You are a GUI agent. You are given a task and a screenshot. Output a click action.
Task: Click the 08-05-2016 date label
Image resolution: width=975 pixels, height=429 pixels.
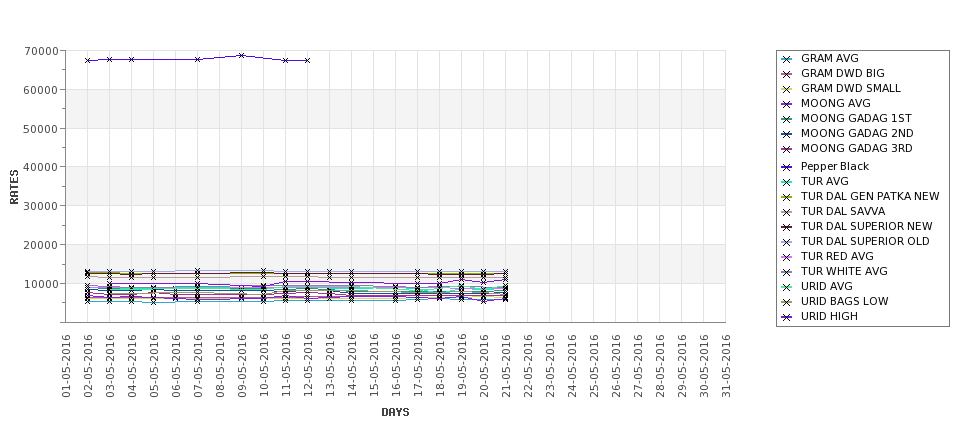(x=219, y=366)
